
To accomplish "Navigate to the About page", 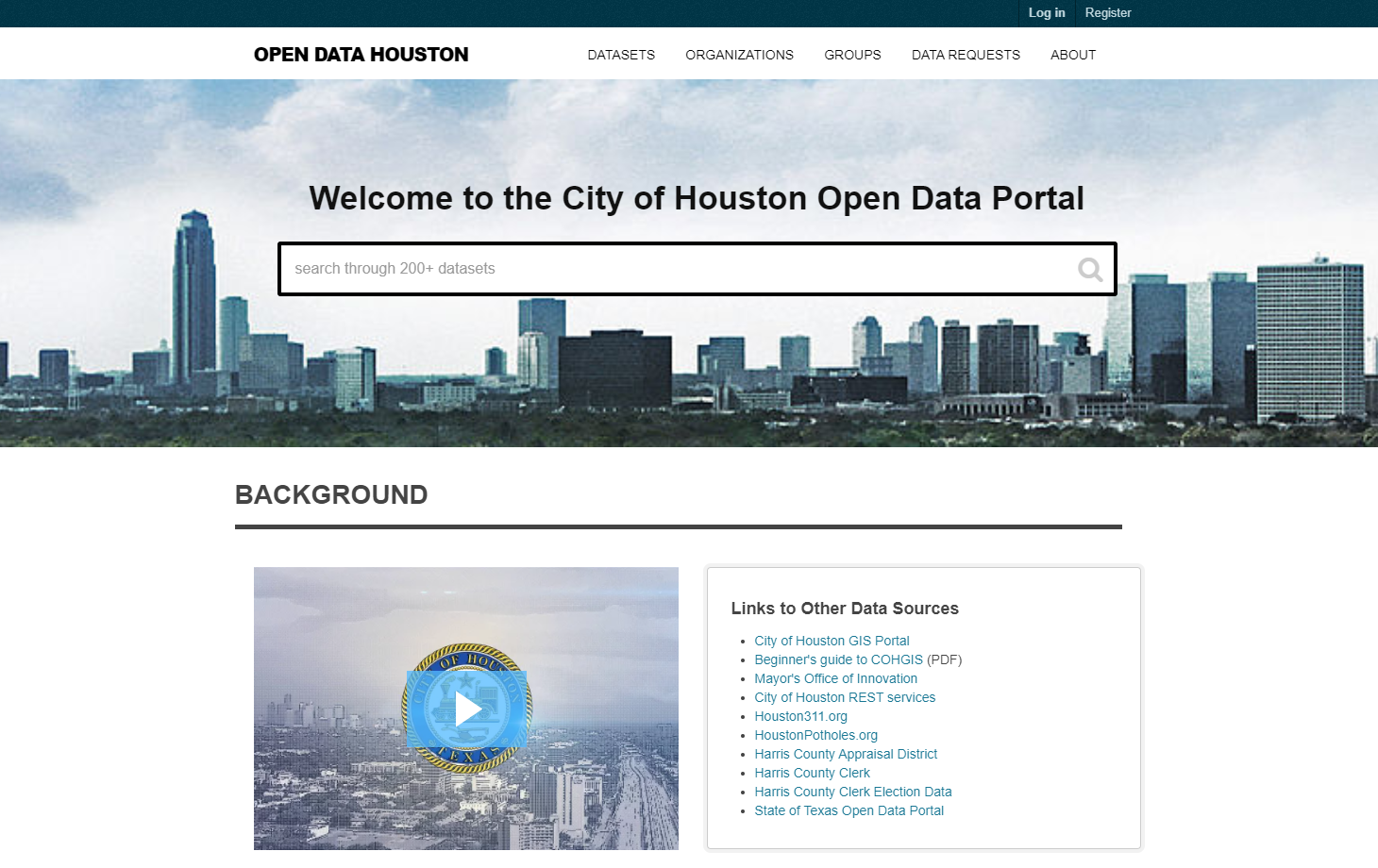I will (1073, 55).
